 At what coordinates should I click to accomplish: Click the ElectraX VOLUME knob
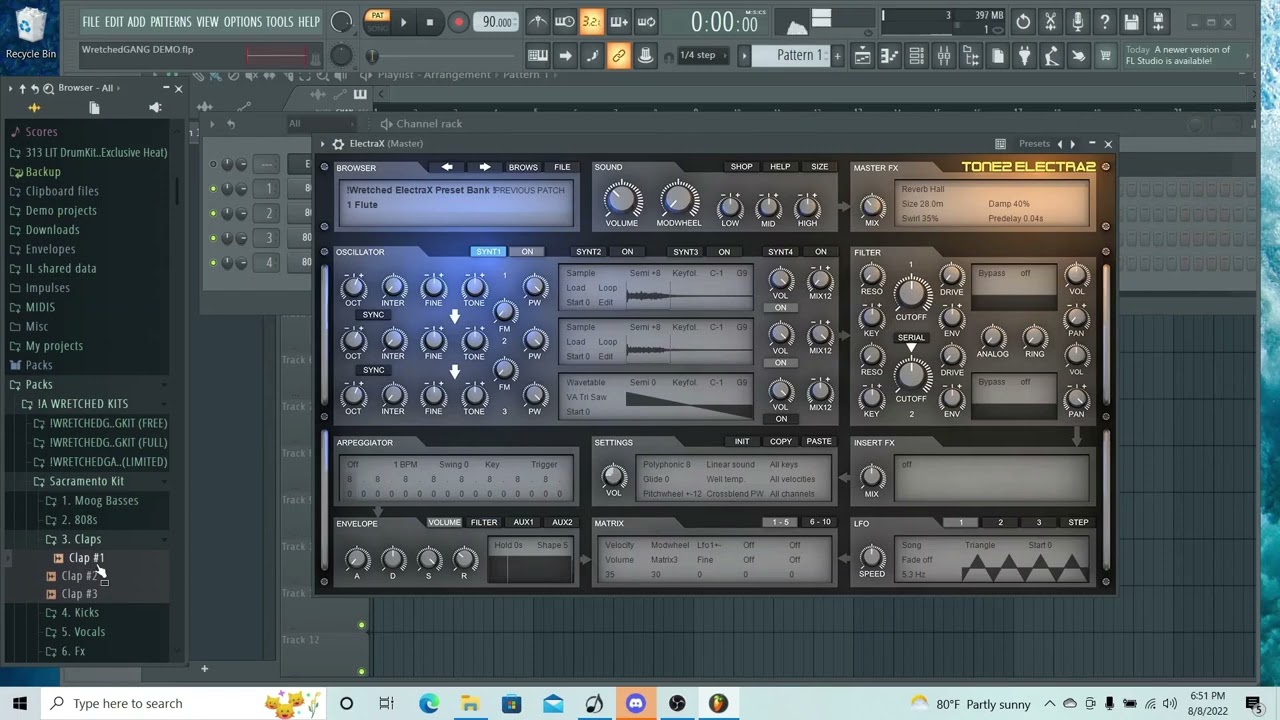[621, 199]
